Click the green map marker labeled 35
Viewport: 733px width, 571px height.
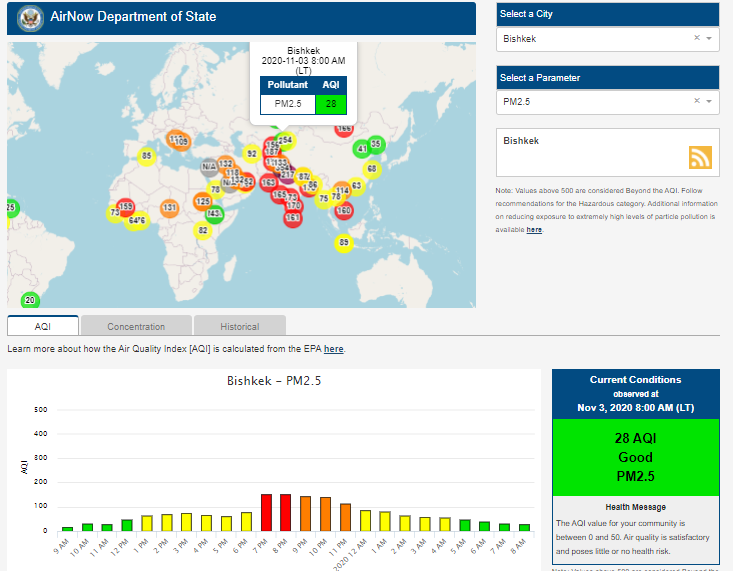tap(376, 144)
